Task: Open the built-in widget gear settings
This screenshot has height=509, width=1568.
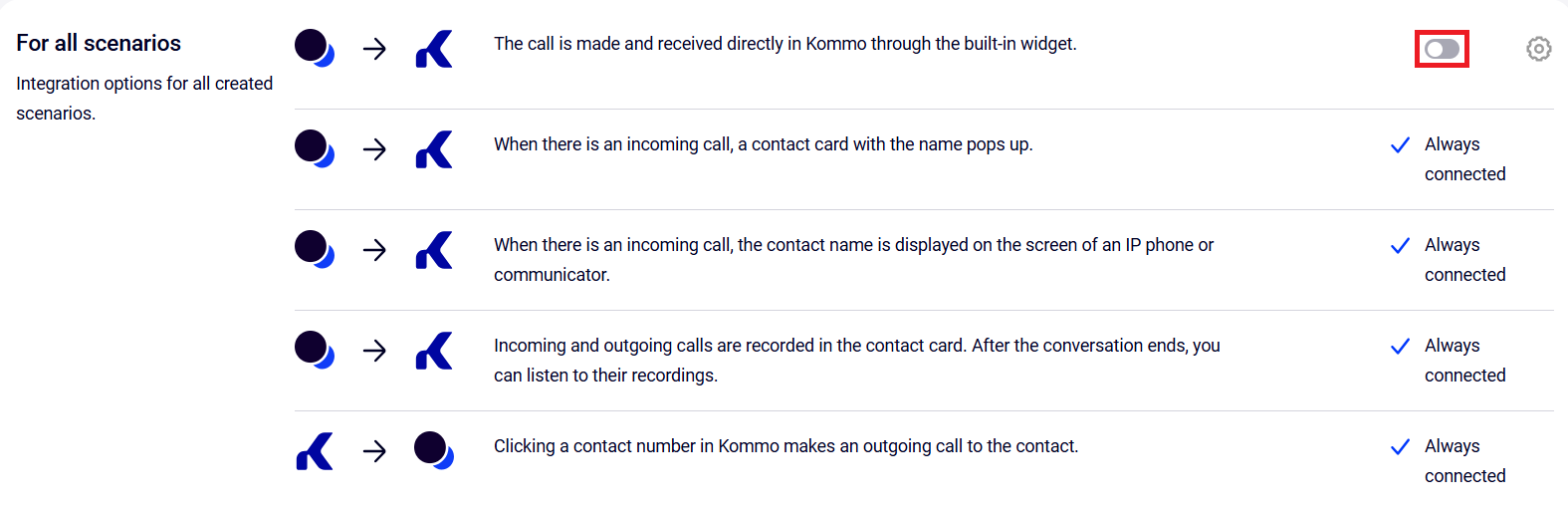Action: pos(1538,49)
